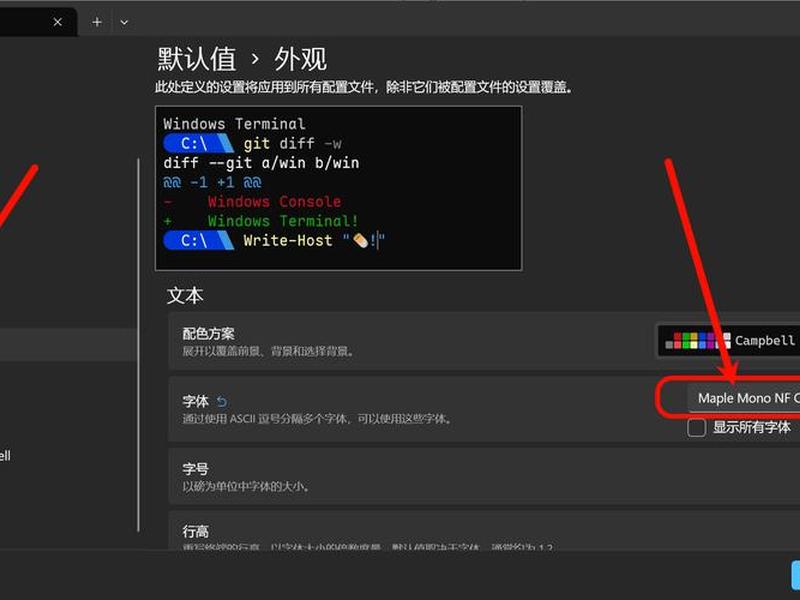Click the 字体 setting label
Image resolution: width=800 pixels, height=600 pixels.
click(195, 402)
